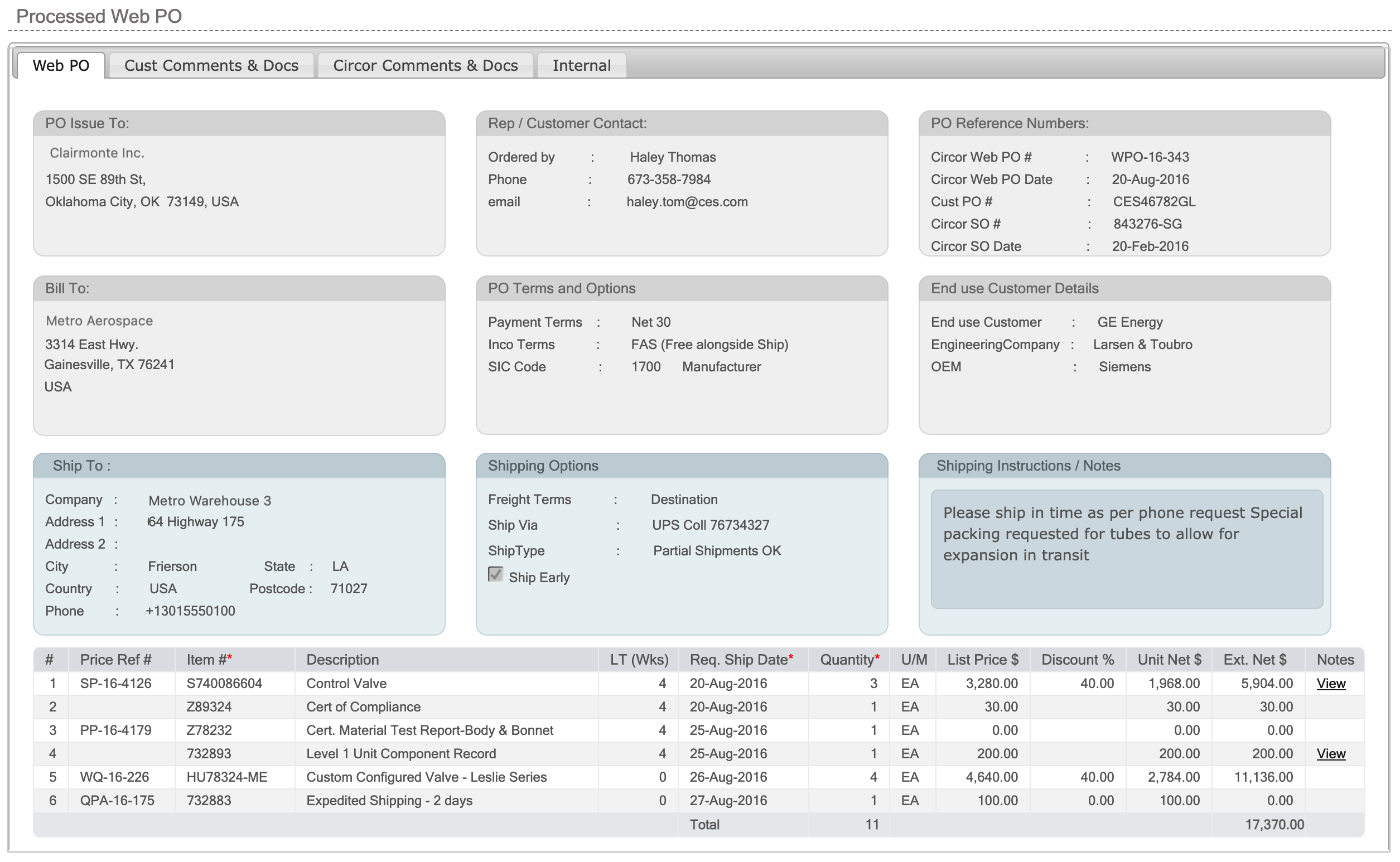
Task: Click Ship Via value UPS Coll 76734327
Action: tap(711, 525)
